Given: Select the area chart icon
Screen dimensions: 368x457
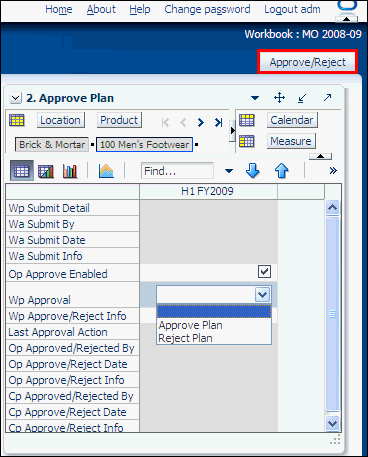Looking at the screenshot, I should point(106,171).
